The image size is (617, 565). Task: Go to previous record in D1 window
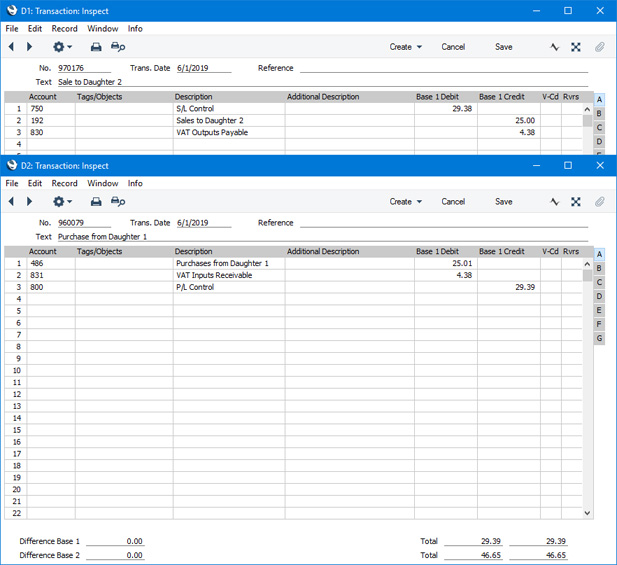11,47
